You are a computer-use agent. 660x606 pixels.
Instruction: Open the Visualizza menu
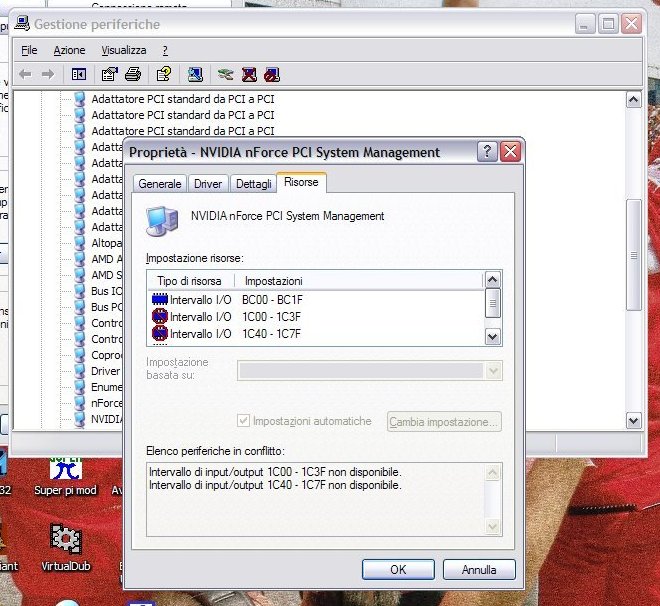(x=124, y=50)
